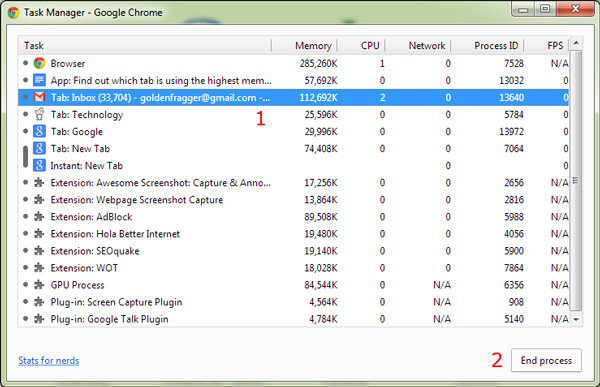Sort by Network column header
Image resolution: width=600 pixels, height=387 pixels.
coord(417,46)
